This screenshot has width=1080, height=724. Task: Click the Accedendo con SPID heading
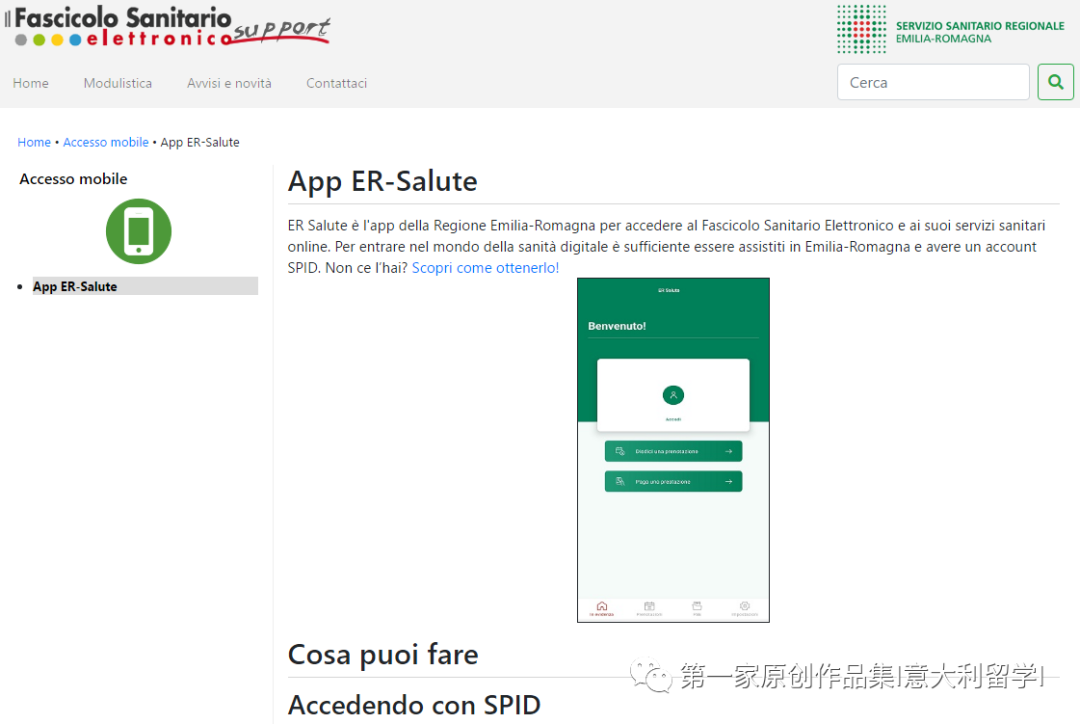click(x=414, y=705)
